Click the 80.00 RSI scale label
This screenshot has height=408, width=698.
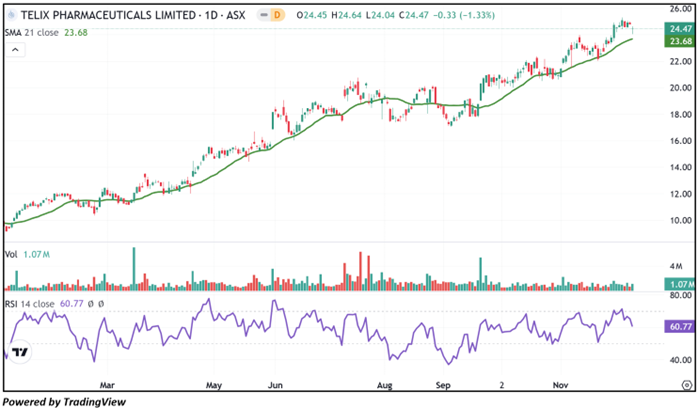(681, 295)
